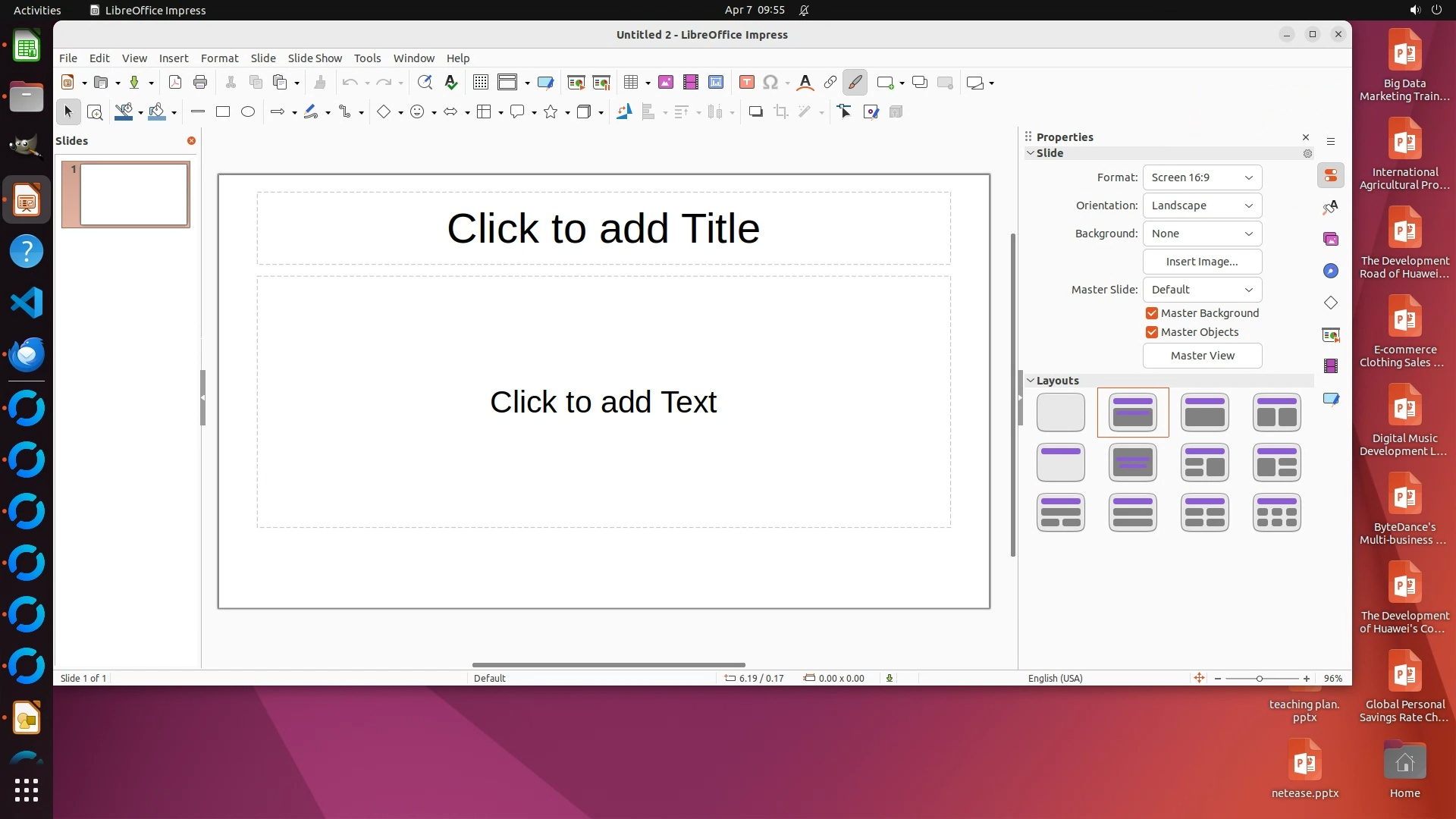The image size is (1456, 819).
Task: Select the Rectangle drawing tool
Action: tap(223, 112)
